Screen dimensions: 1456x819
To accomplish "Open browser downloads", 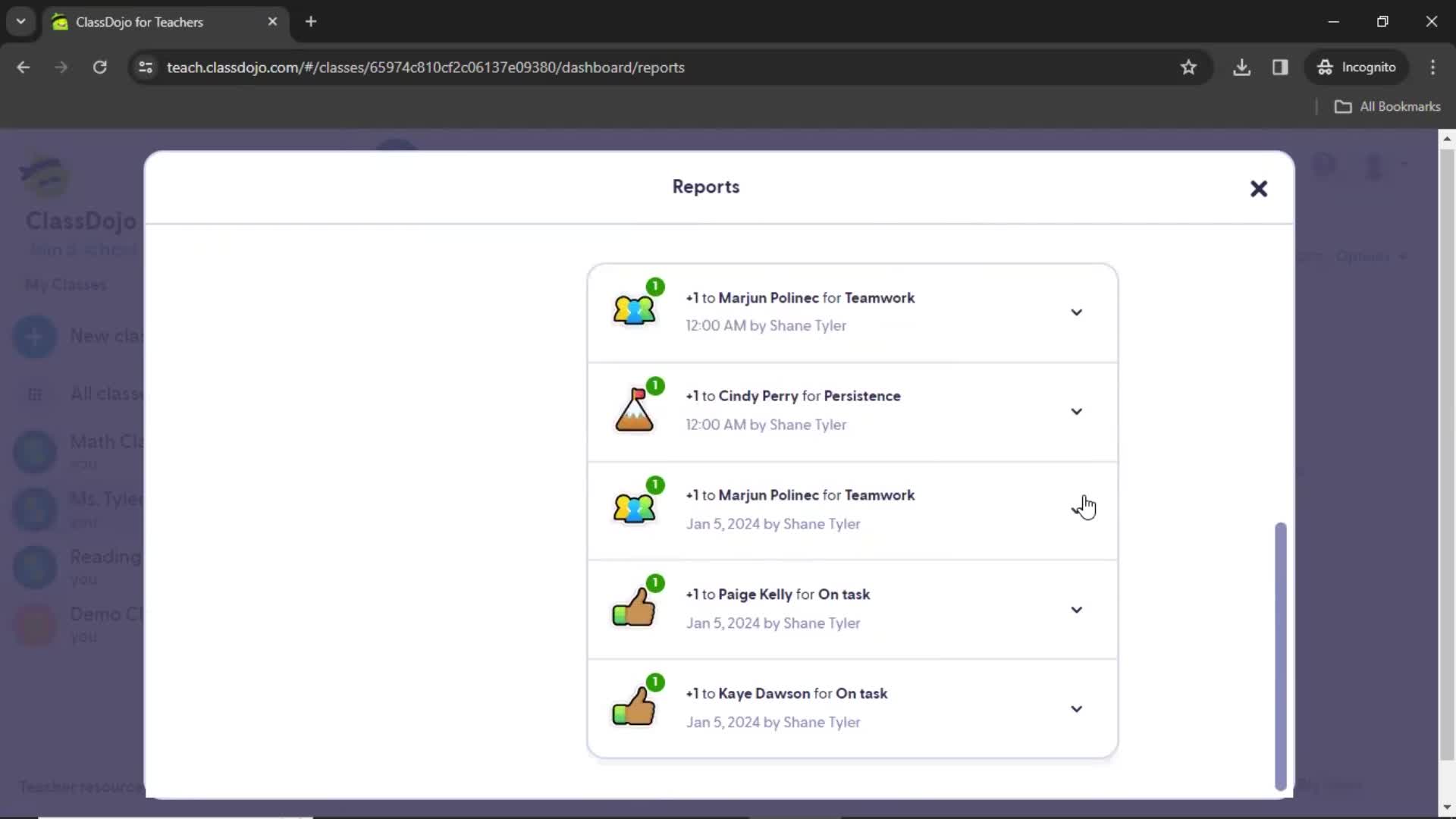I will [1241, 67].
